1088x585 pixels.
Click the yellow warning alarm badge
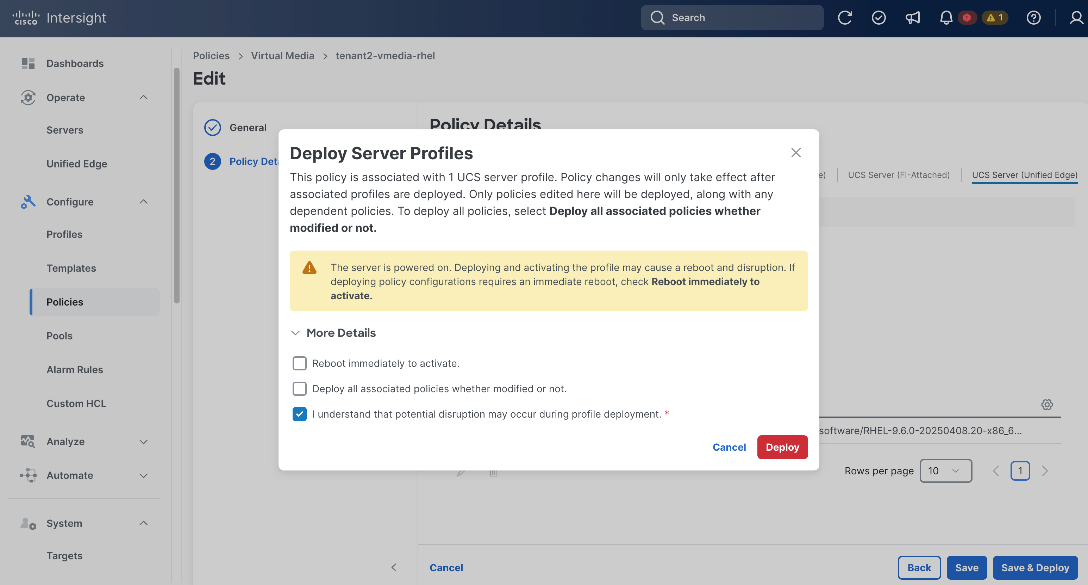pyautogui.click(x=995, y=18)
